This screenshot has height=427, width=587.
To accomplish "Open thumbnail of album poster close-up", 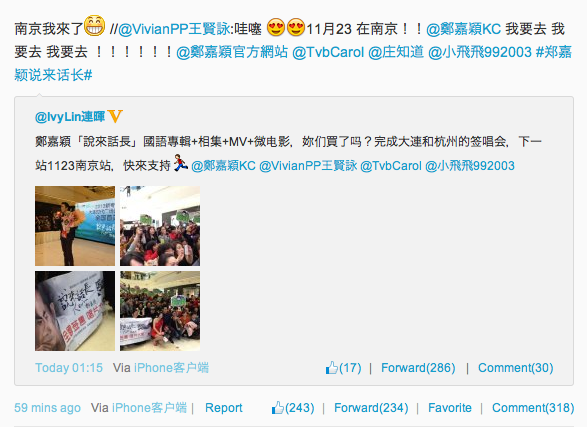I will pyautogui.click(x=75, y=311).
